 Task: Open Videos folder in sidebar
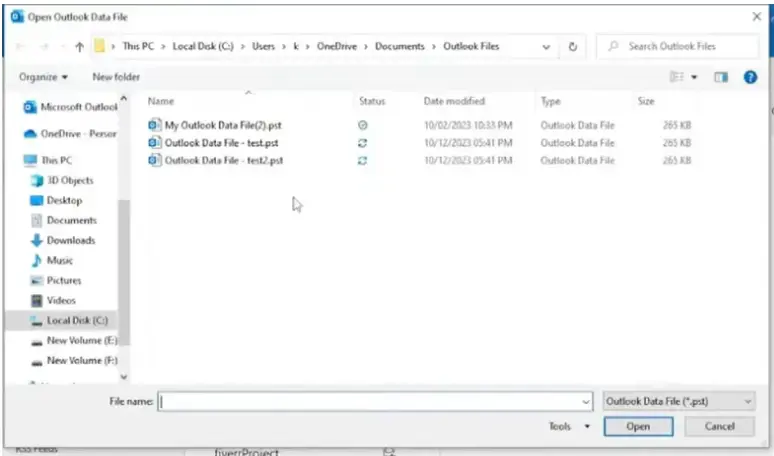pos(53,301)
